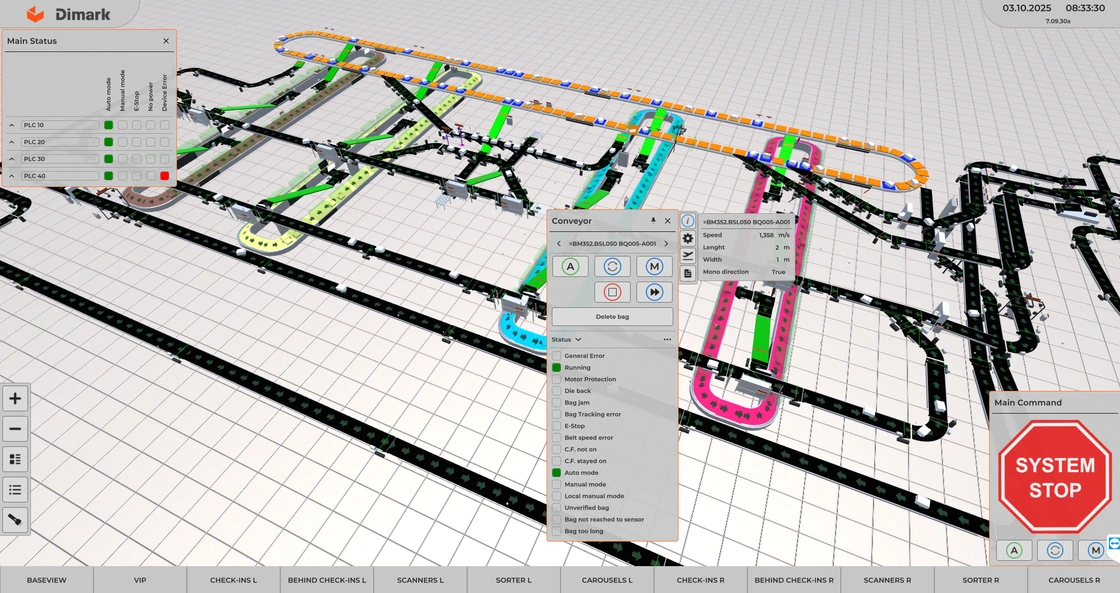Image resolution: width=1120 pixels, height=593 pixels.
Task: Toggle the Bag jam status checkbox
Action: click(x=557, y=403)
